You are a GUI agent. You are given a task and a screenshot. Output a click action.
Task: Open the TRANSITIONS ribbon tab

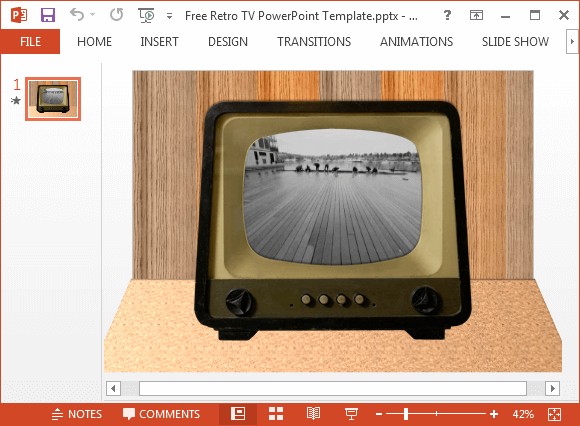pos(314,41)
